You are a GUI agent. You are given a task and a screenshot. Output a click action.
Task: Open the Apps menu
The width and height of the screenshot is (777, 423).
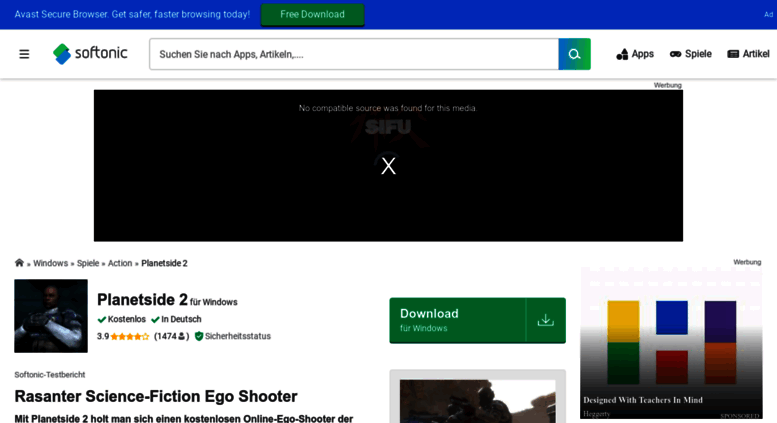click(635, 54)
